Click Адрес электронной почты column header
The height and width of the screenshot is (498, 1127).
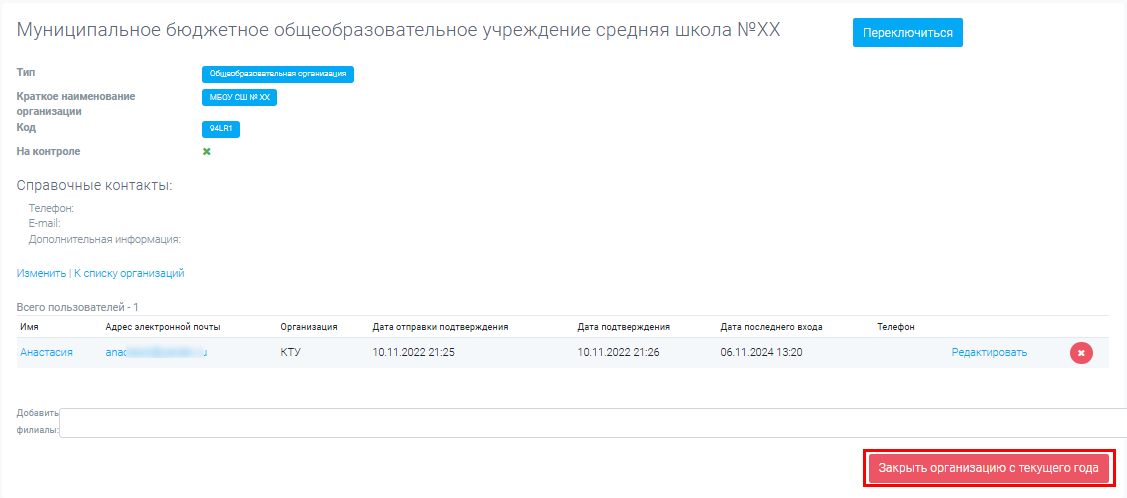click(162, 327)
